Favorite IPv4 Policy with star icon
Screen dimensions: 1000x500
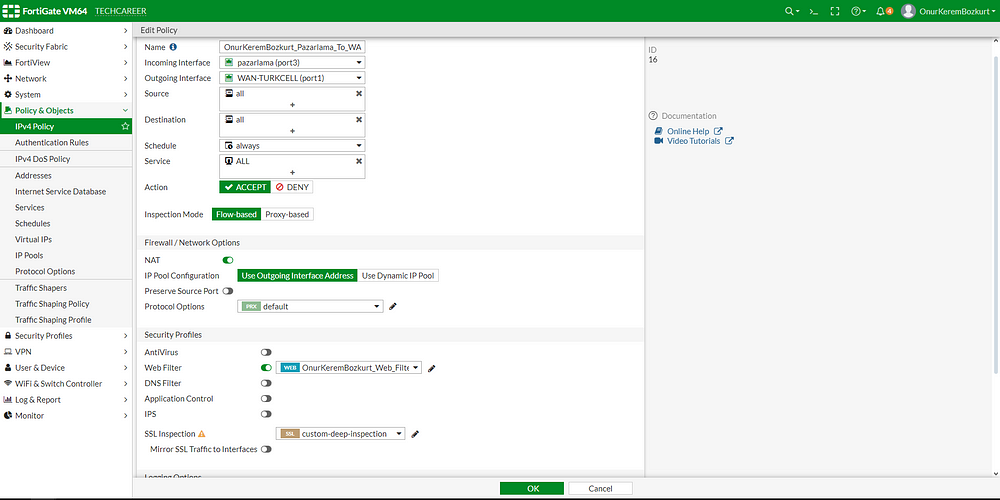(x=125, y=127)
